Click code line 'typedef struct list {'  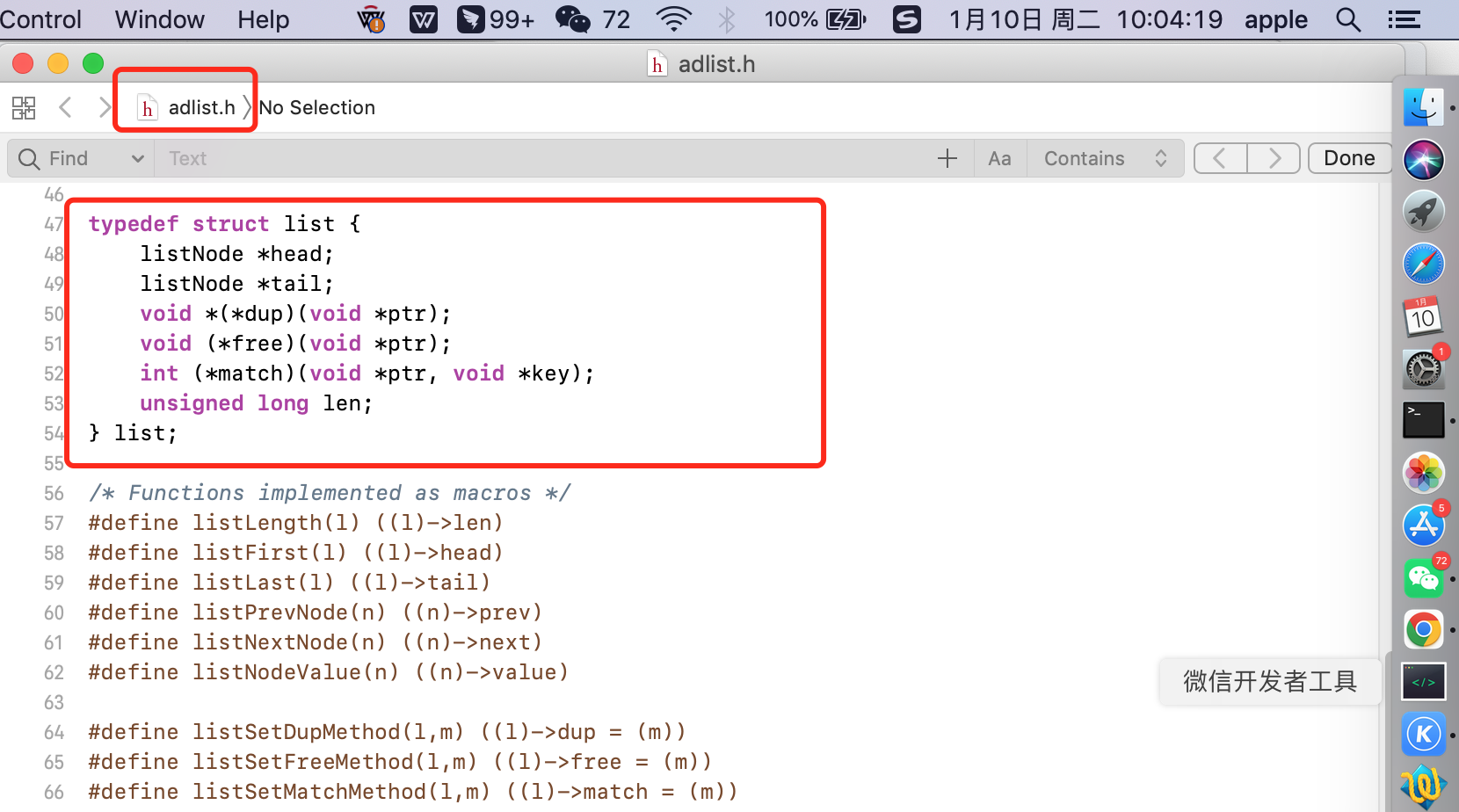[x=224, y=224]
